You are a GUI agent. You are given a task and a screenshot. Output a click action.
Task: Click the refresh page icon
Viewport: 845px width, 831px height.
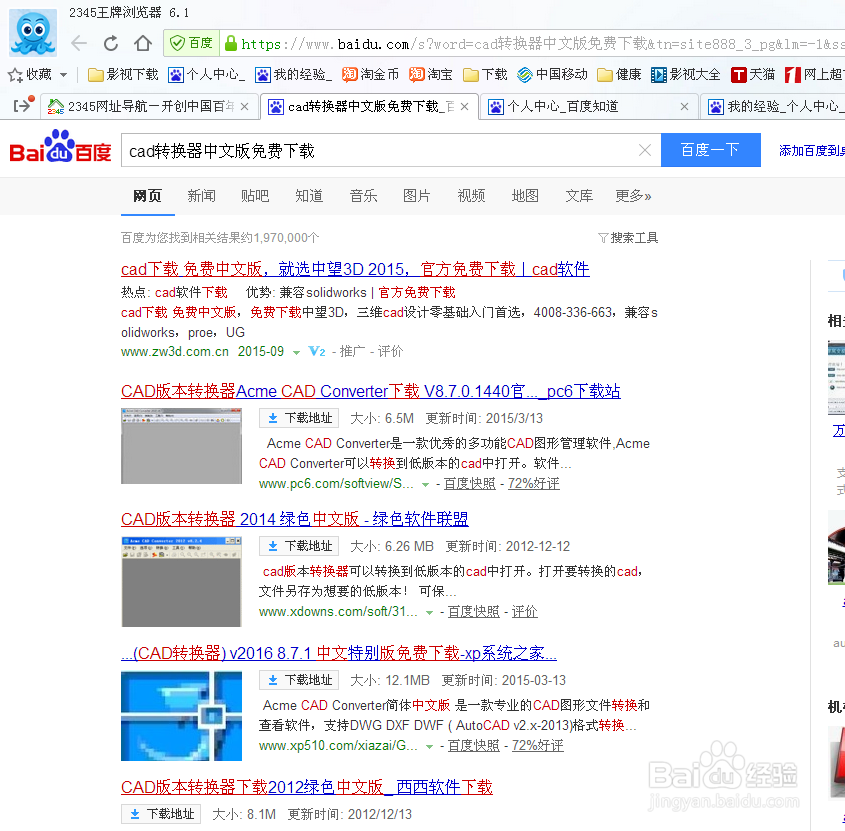coord(109,43)
